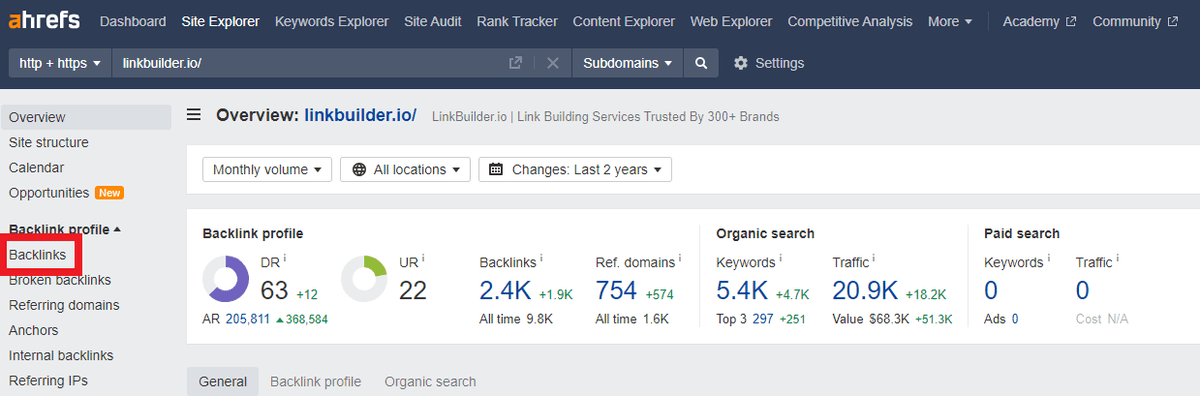Open Changes: Last 2 years dropdown
The height and width of the screenshot is (396, 1200).
[x=575, y=169]
